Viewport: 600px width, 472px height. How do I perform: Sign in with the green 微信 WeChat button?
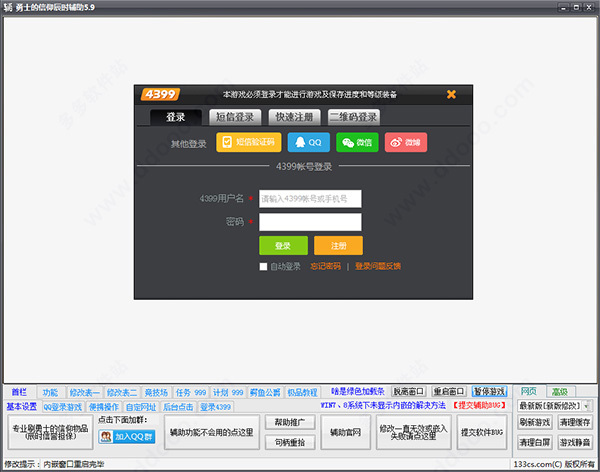point(357,142)
